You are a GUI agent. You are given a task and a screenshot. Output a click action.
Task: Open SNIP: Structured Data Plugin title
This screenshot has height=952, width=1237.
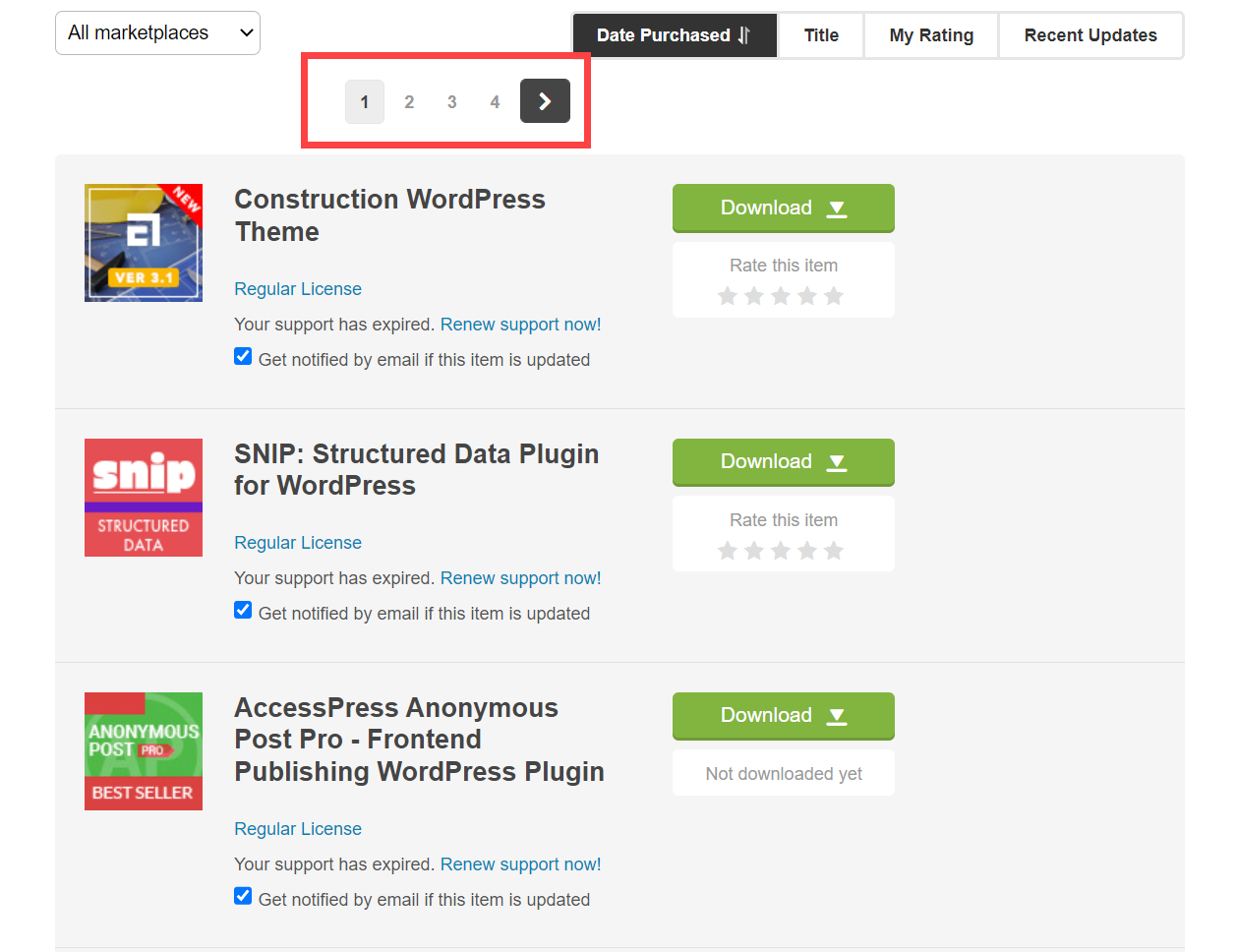(416, 470)
